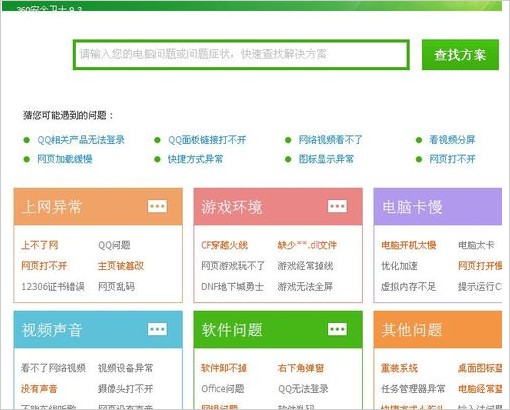Choose 游戏无法全屏 entry
This screenshot has height=410, width=510.
pyautogui.click(x=305, y=286)
